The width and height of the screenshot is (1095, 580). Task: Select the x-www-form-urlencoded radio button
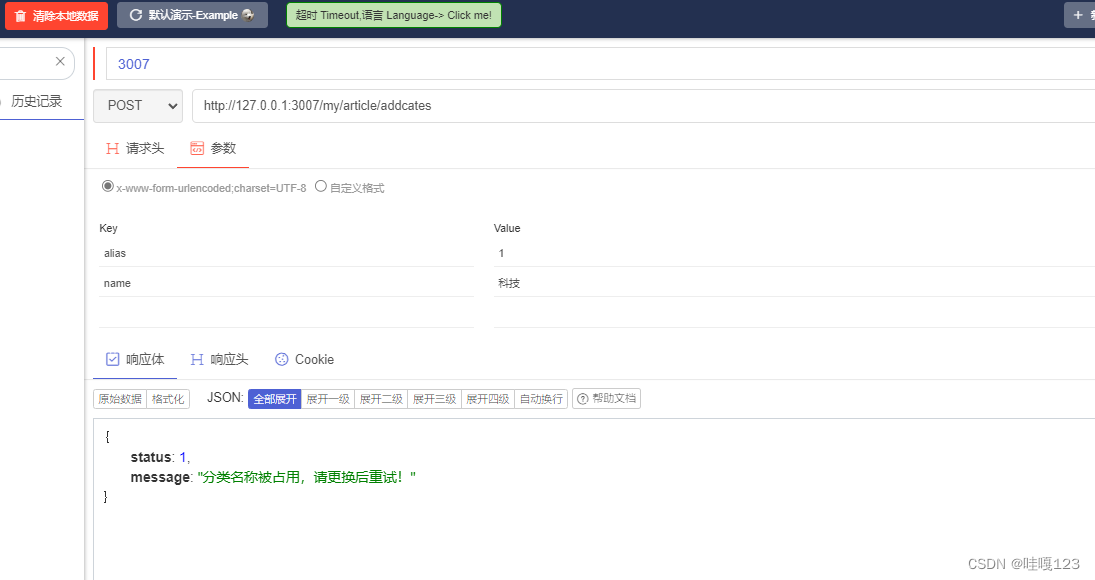[x=107, y=185]
